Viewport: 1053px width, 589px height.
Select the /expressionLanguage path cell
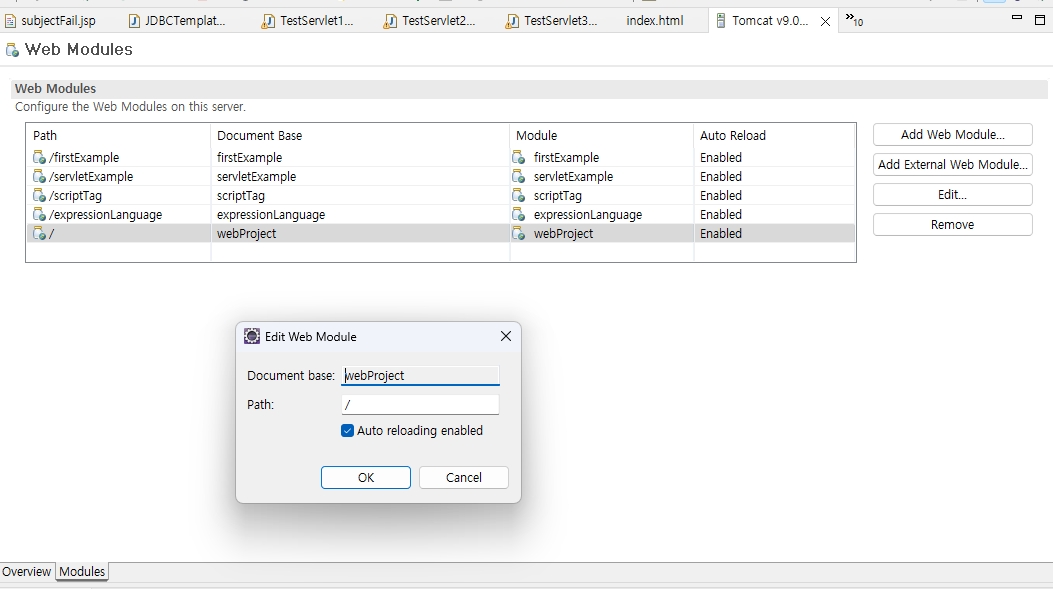pos(118,215)
